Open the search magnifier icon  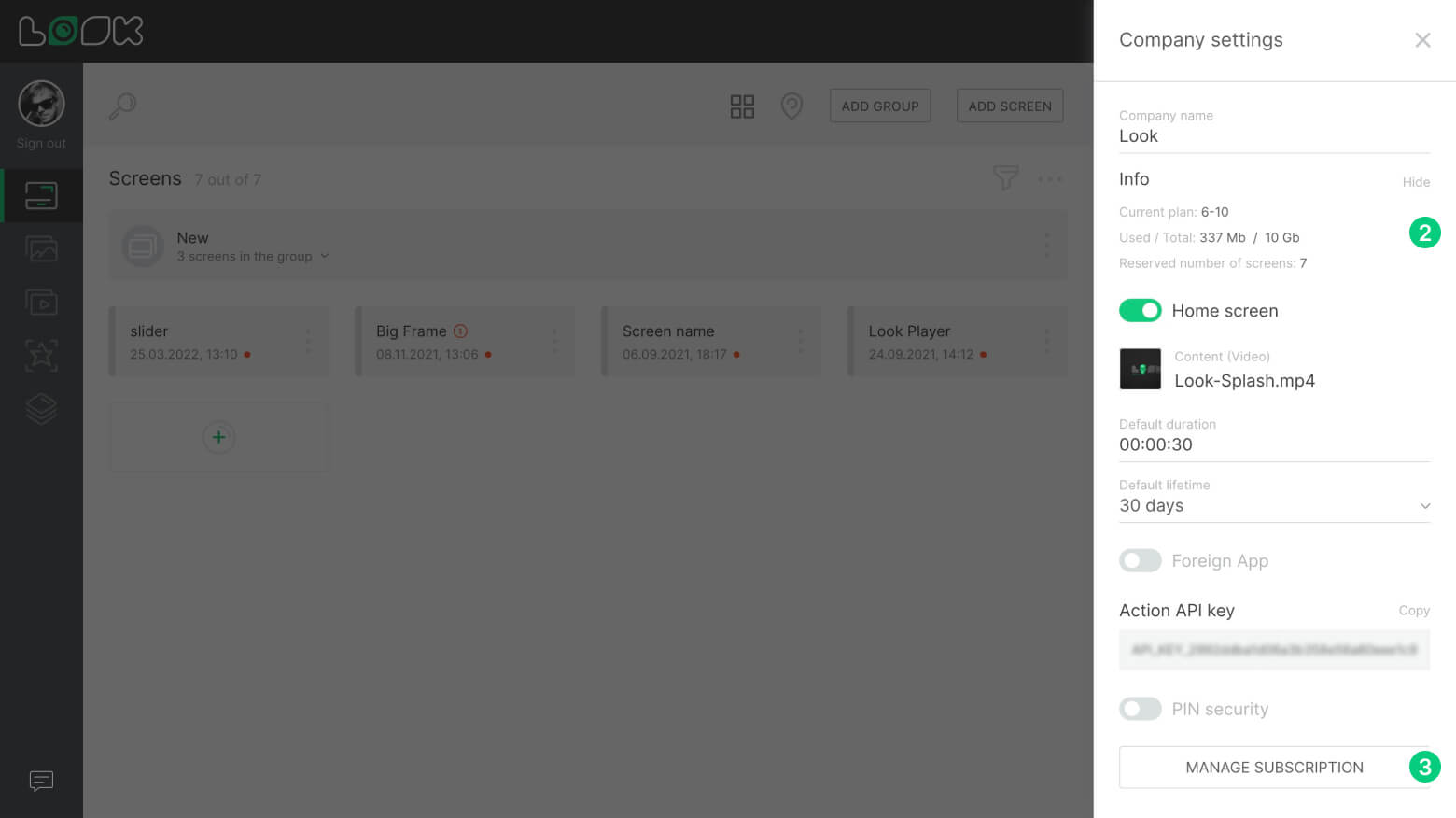(x=122, y=106)
